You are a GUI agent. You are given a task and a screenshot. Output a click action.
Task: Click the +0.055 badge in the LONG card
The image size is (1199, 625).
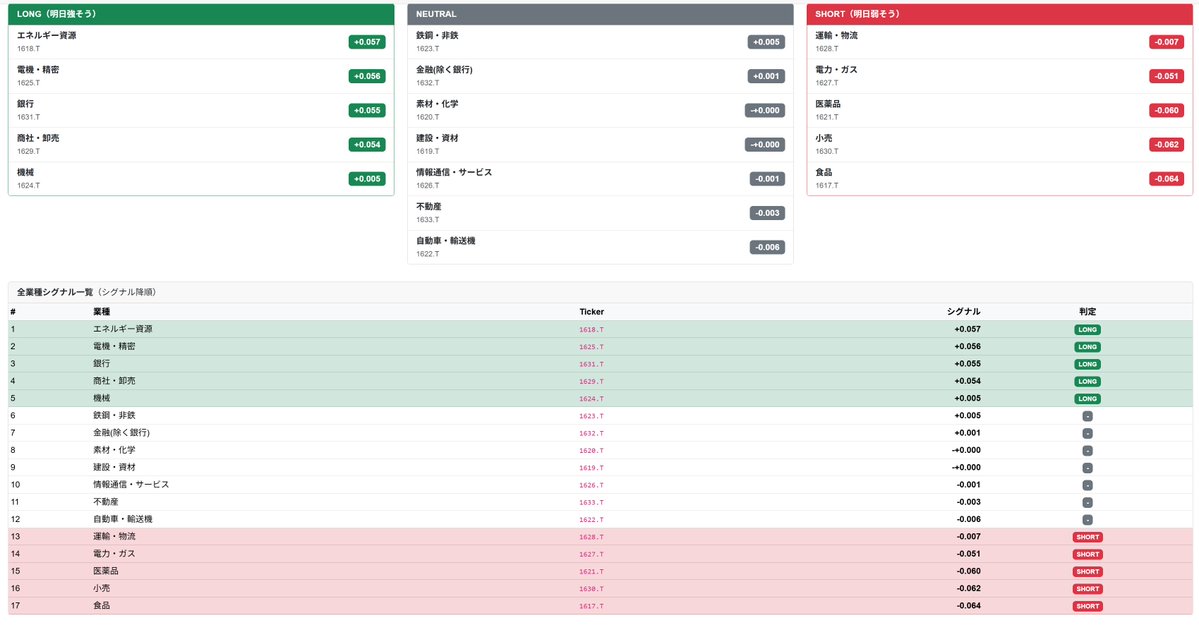click(367, 110)
